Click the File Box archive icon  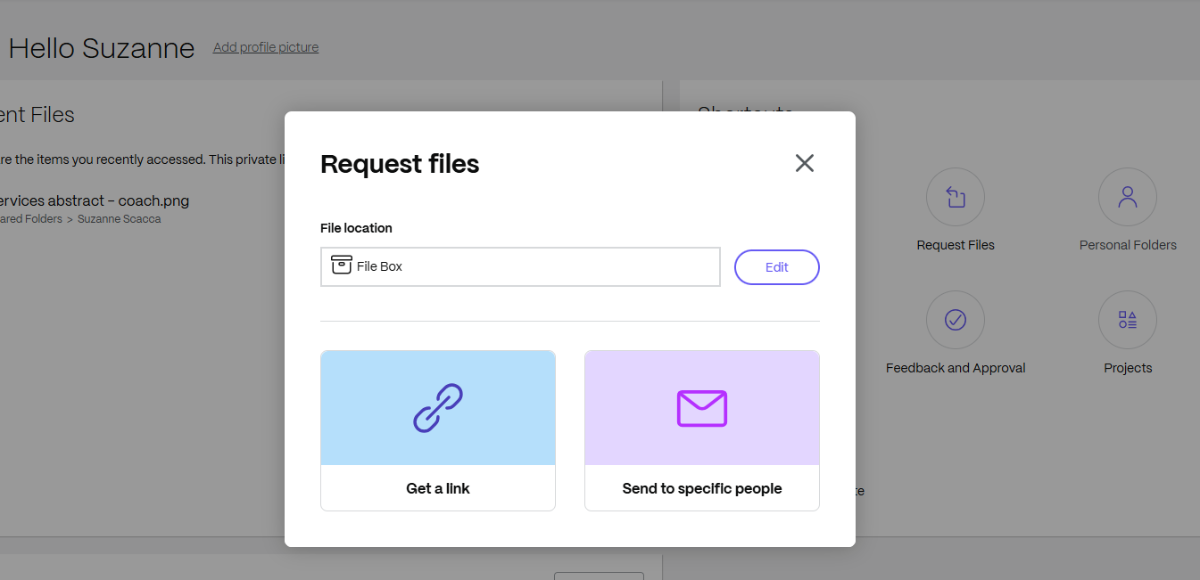342,266
